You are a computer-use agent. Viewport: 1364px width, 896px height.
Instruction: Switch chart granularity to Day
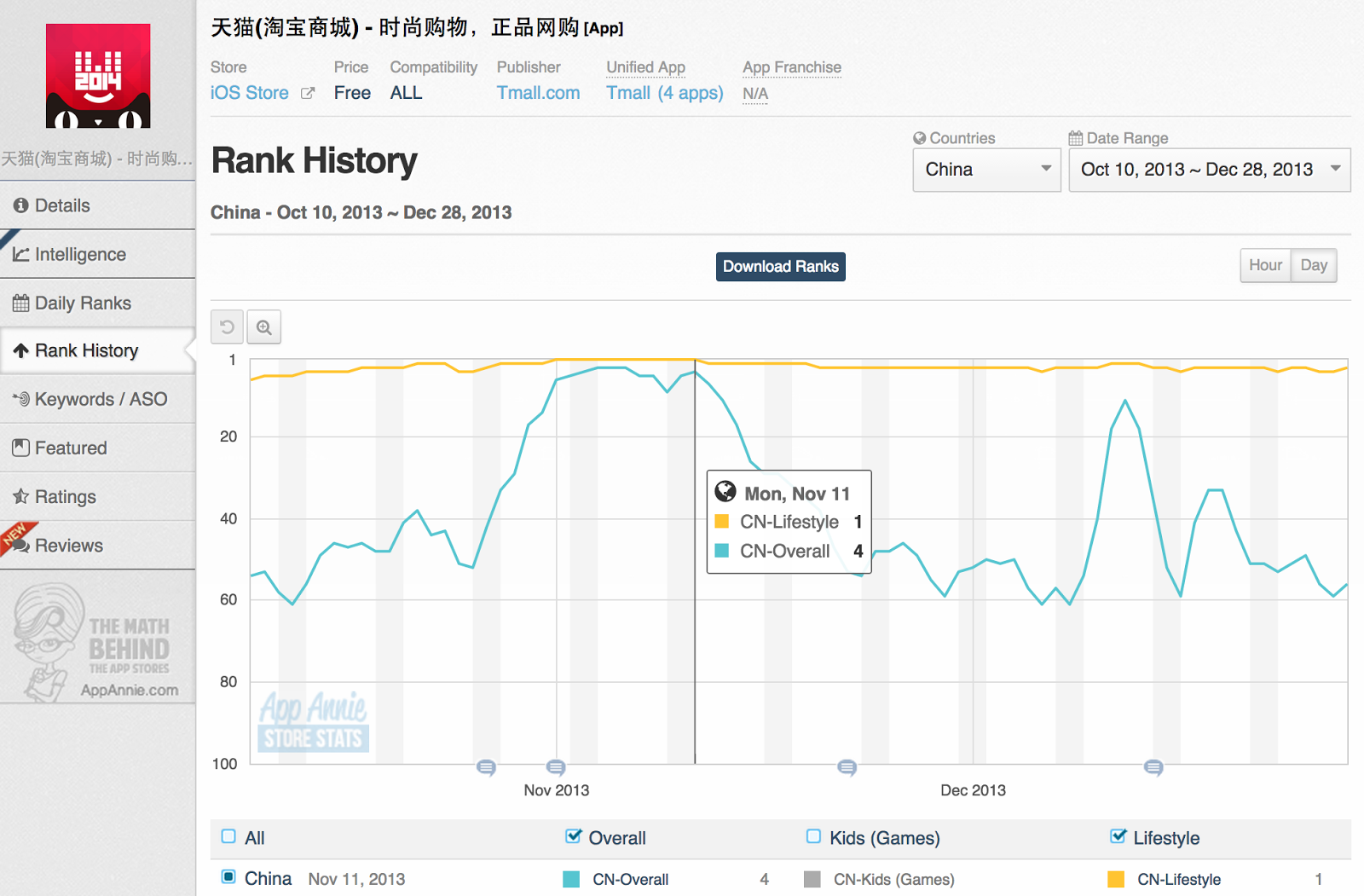pyautogui.click(x=1314, y=265)
